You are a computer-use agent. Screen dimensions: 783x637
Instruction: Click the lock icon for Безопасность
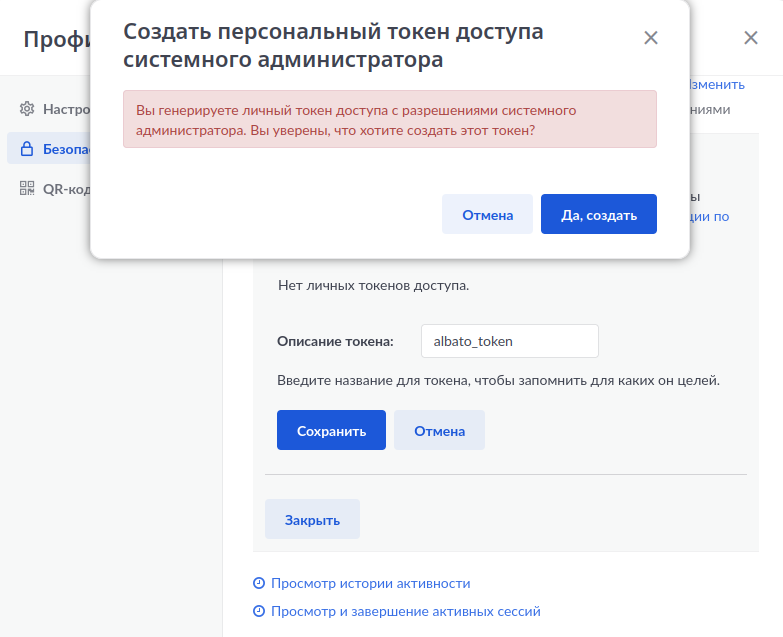click(x=27, y=149)
